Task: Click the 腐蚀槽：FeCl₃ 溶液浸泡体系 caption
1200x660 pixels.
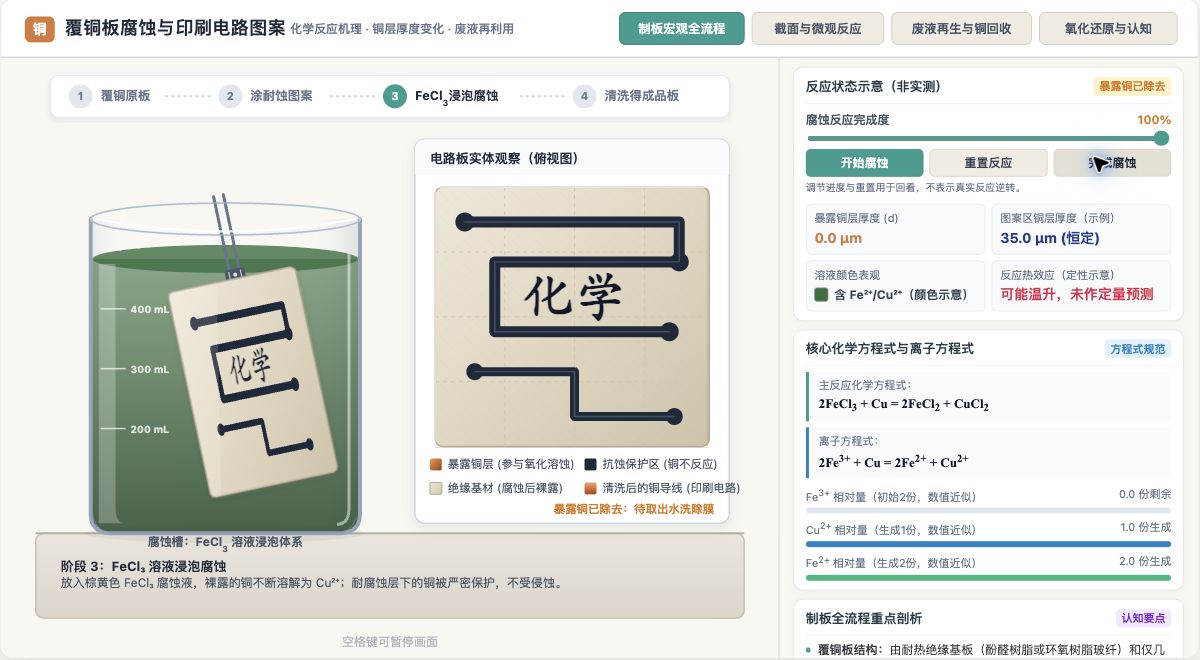Action: click(225, 541)
